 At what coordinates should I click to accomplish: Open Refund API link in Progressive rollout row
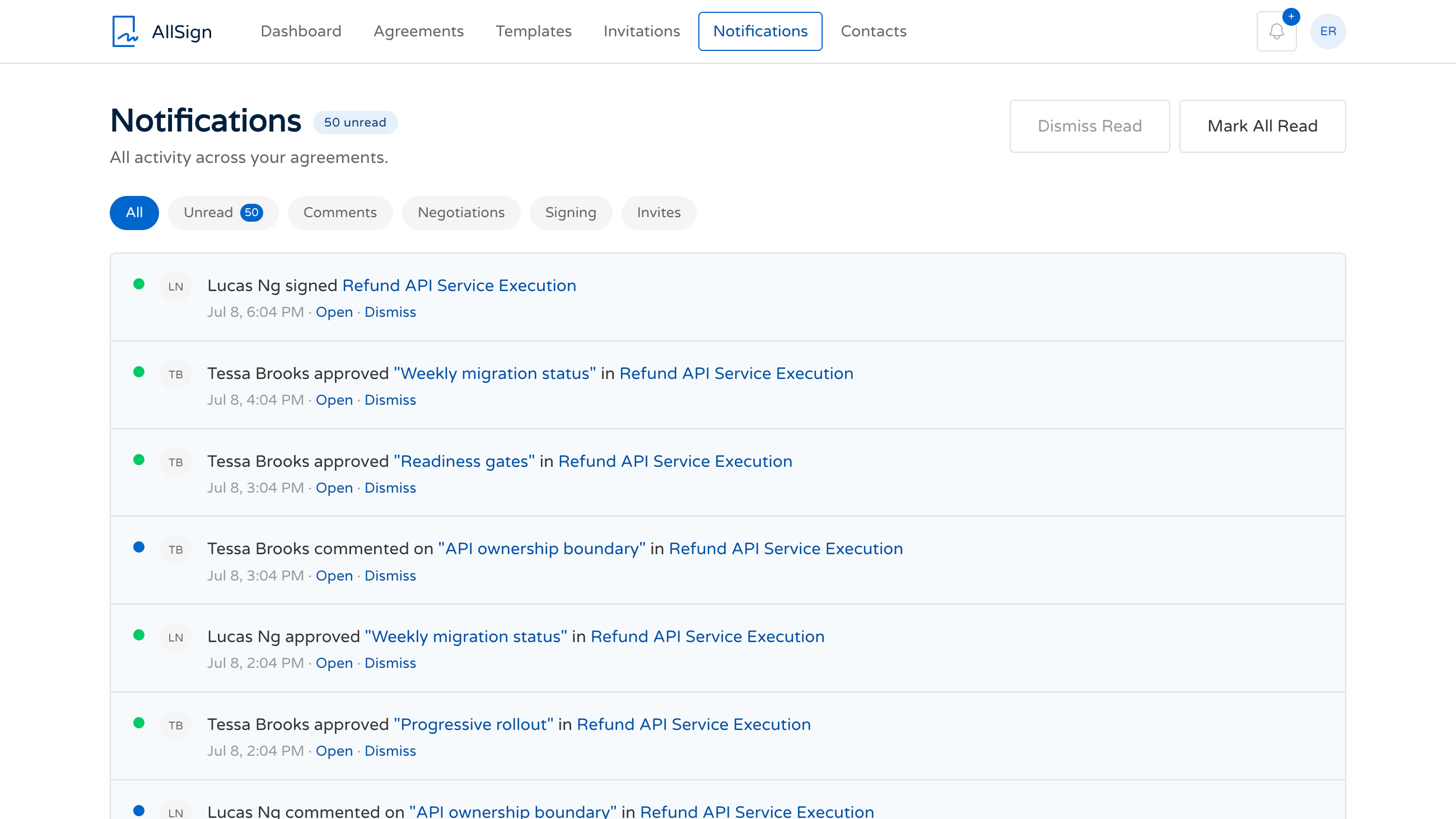pyautogui.click(x=693, y=724)
